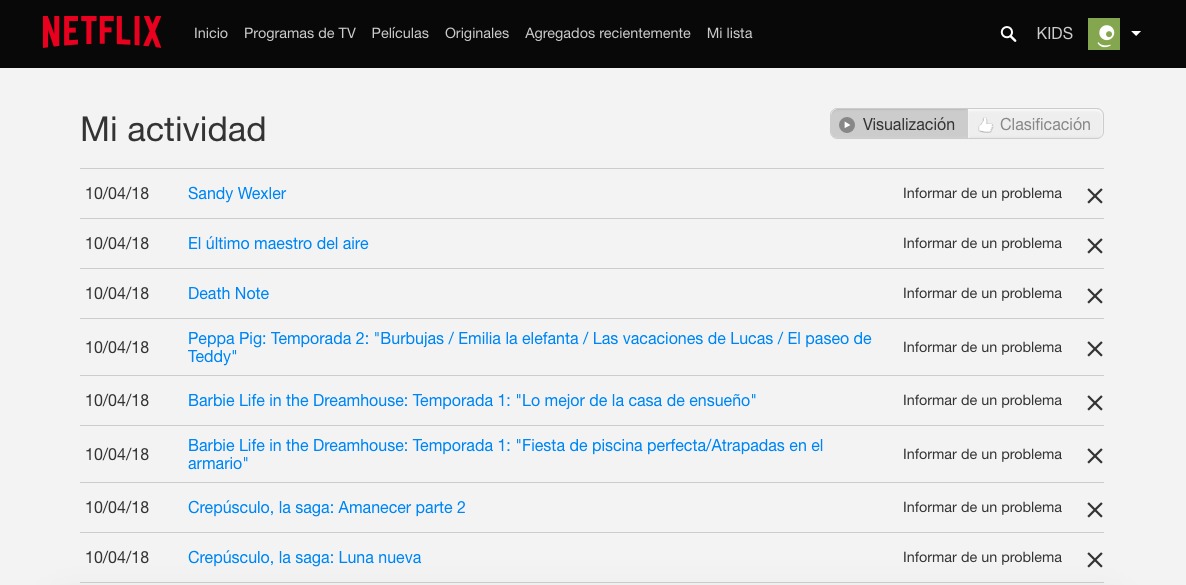Open Mi lista
The width and height of the screenshot is (1186, 585).
729,33
